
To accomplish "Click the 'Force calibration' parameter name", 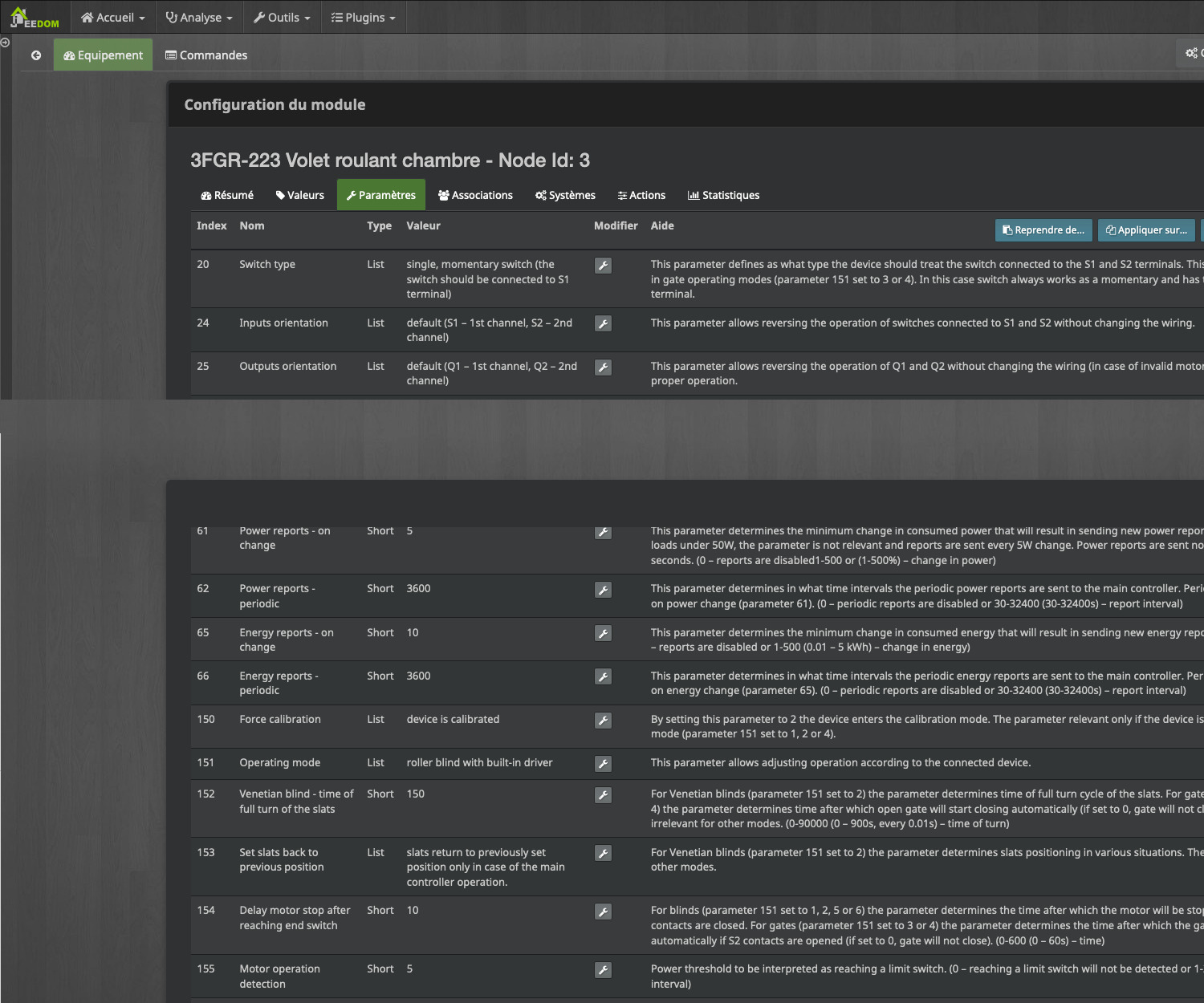I will (x=280, y=719).
